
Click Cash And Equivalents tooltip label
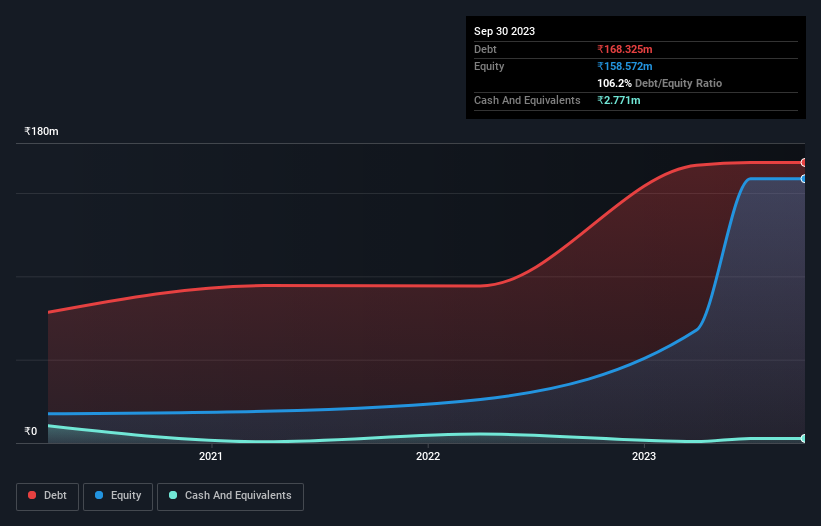click(527, 100)
